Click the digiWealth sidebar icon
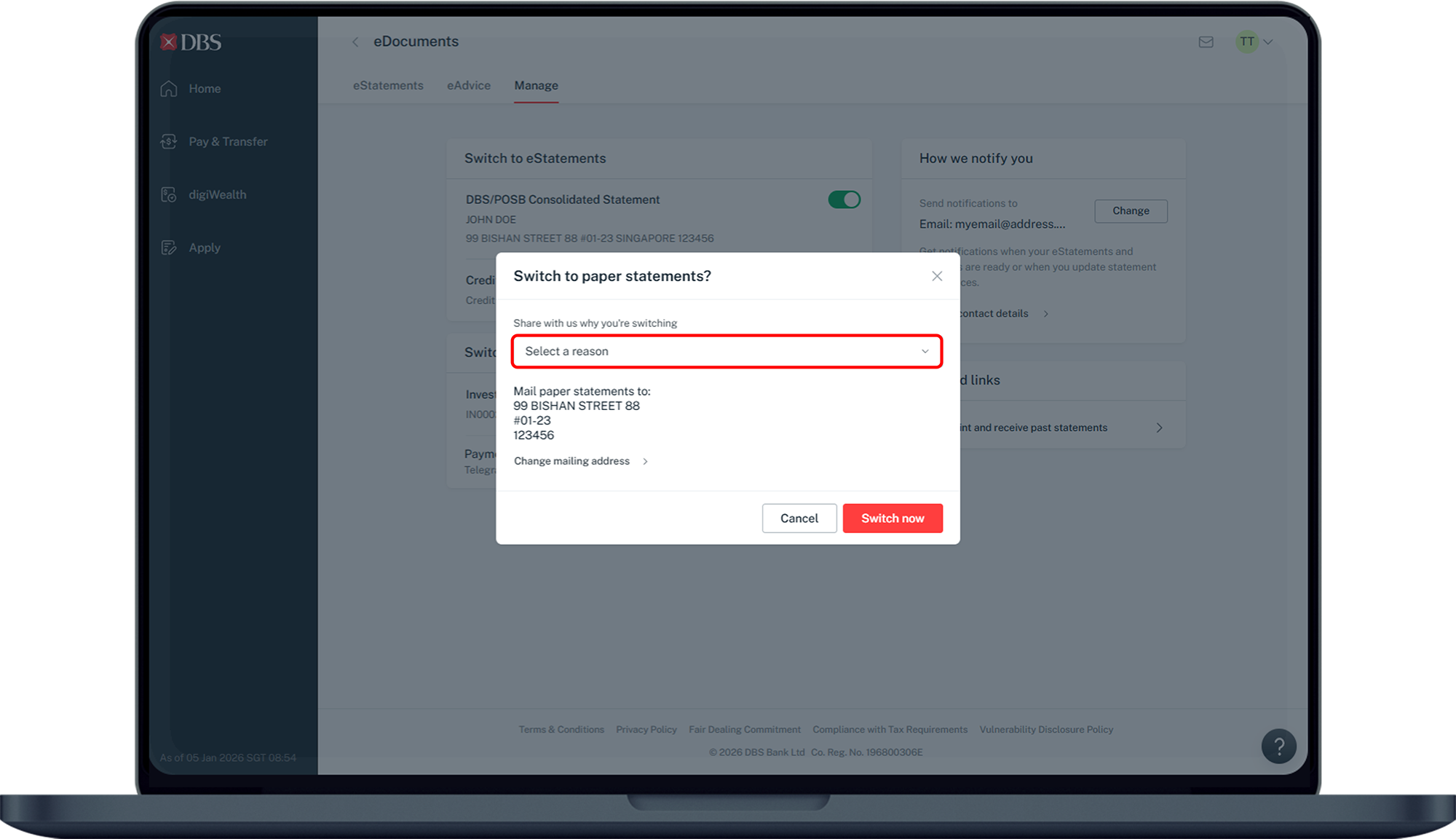Screen dimensions: 1456x839 (x=169, y=195)
